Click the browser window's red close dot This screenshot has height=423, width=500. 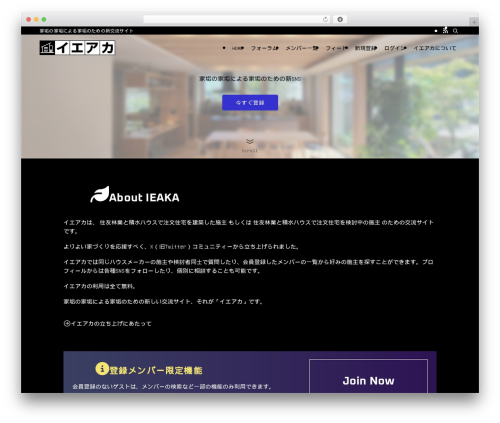(29, 19)
